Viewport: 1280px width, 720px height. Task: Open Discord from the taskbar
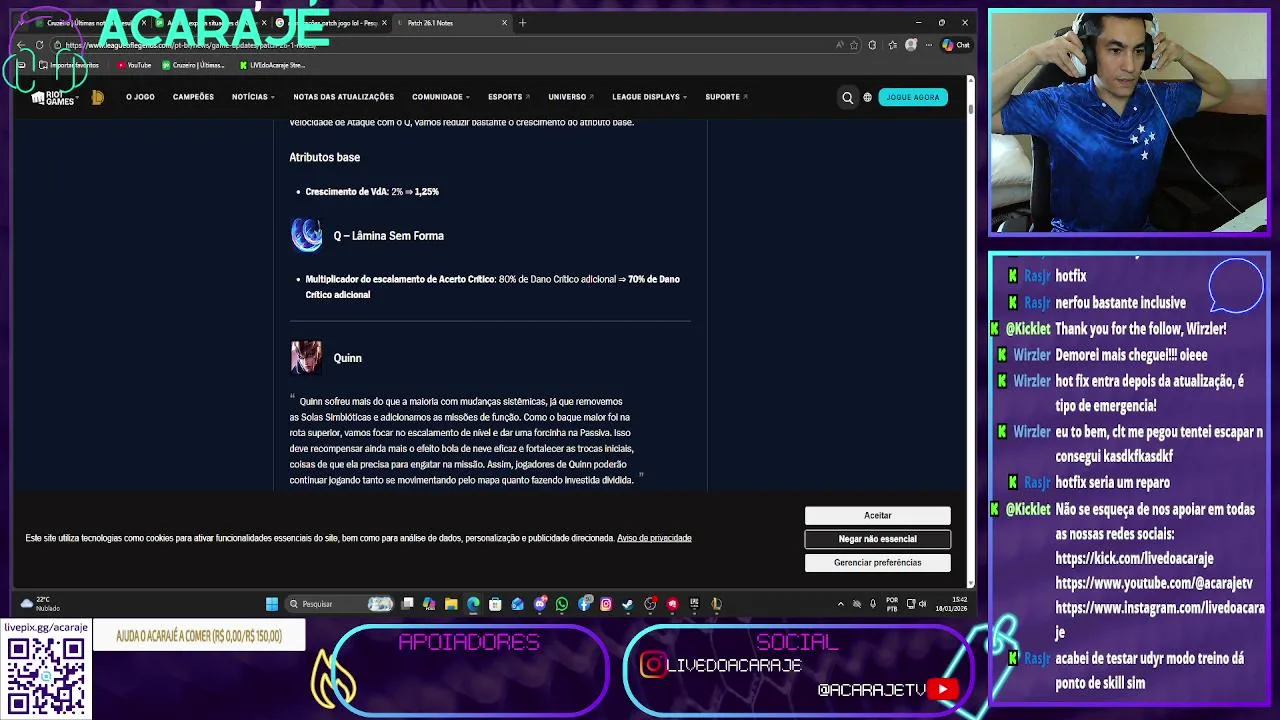pyautogui.click(x=540, y=603)
